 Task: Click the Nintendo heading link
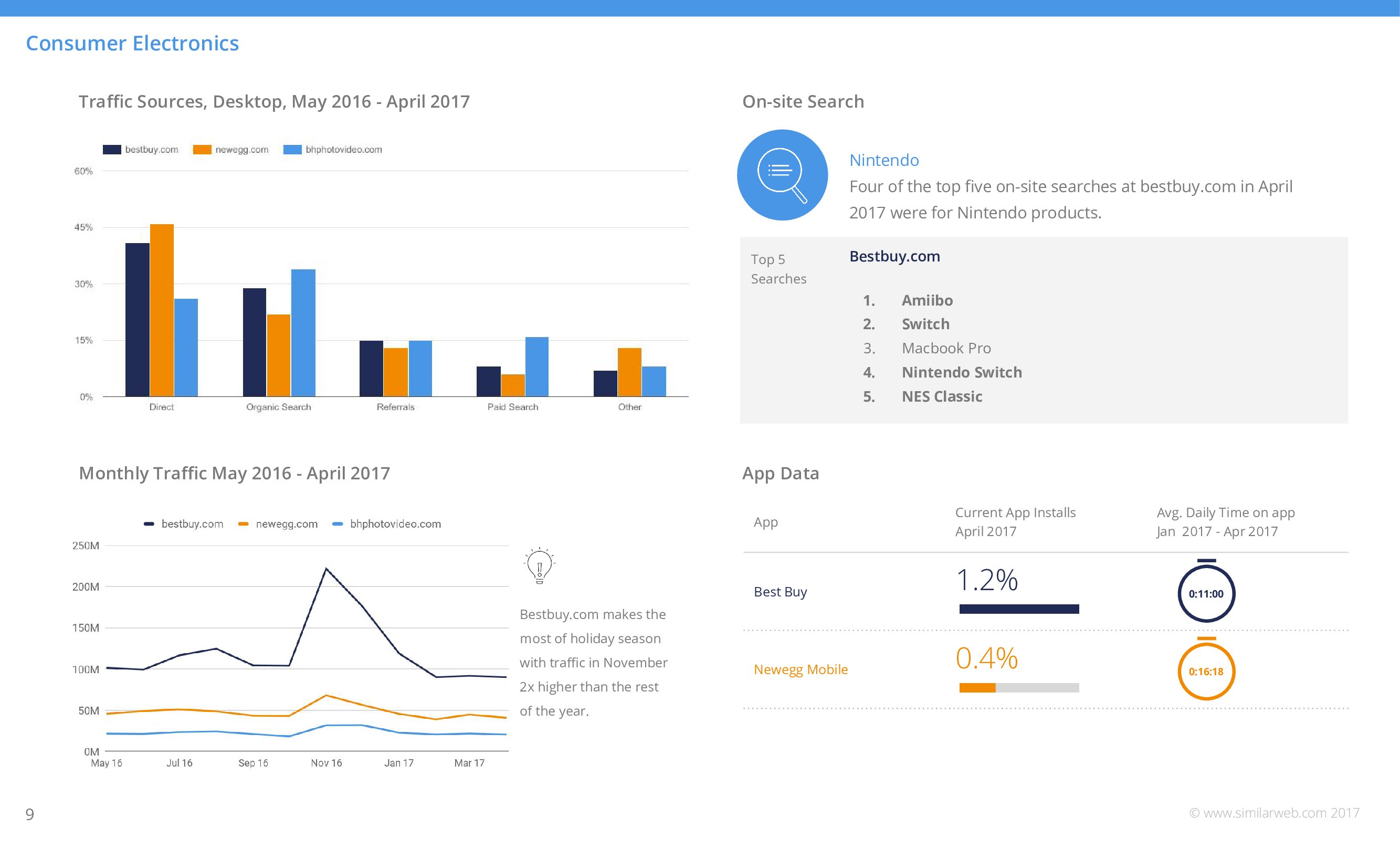(x=883, y=160)
